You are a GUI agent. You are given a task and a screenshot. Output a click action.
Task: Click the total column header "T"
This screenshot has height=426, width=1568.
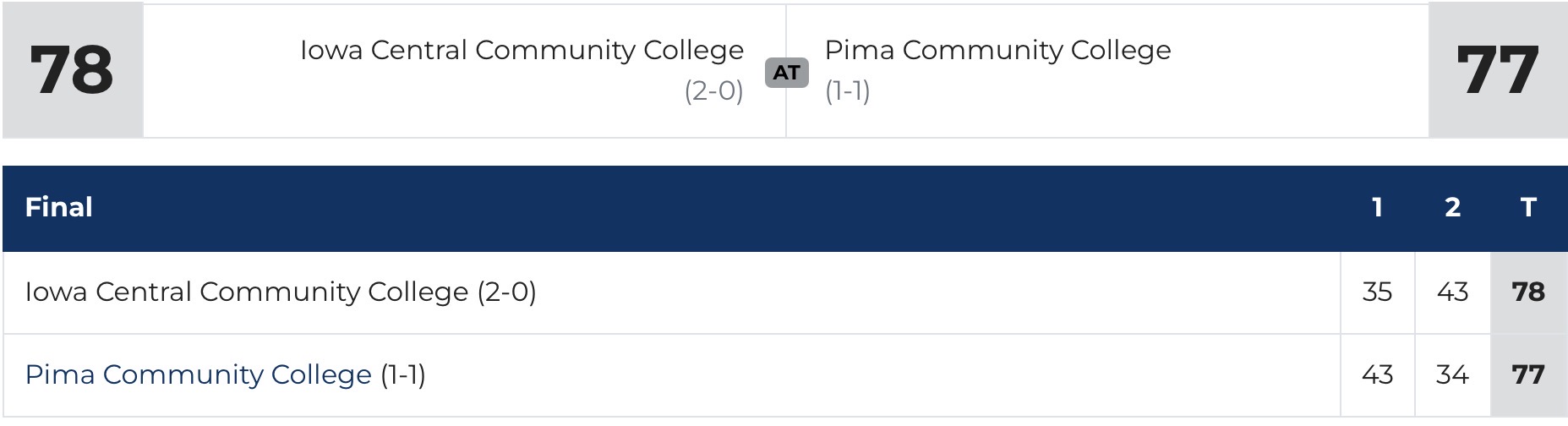coord(1527,207)
